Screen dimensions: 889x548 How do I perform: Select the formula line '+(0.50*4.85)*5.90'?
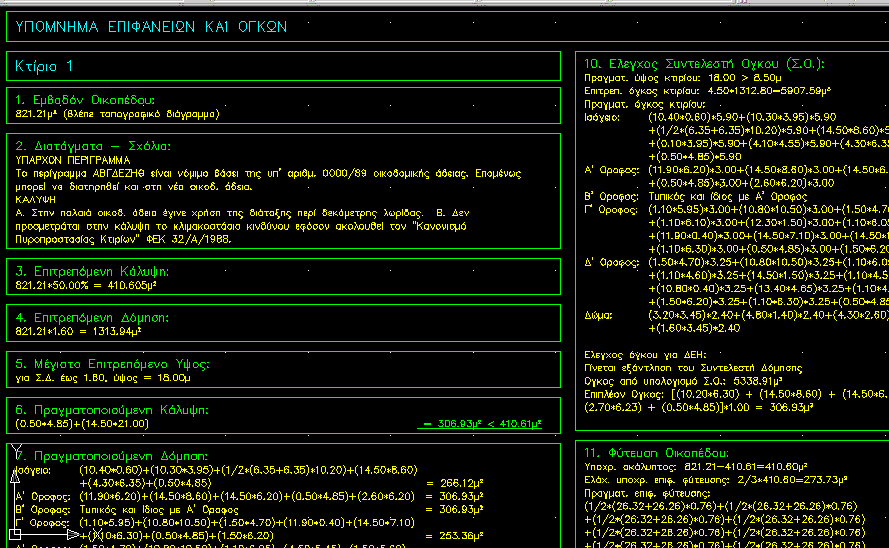click(x=695, y=156)
